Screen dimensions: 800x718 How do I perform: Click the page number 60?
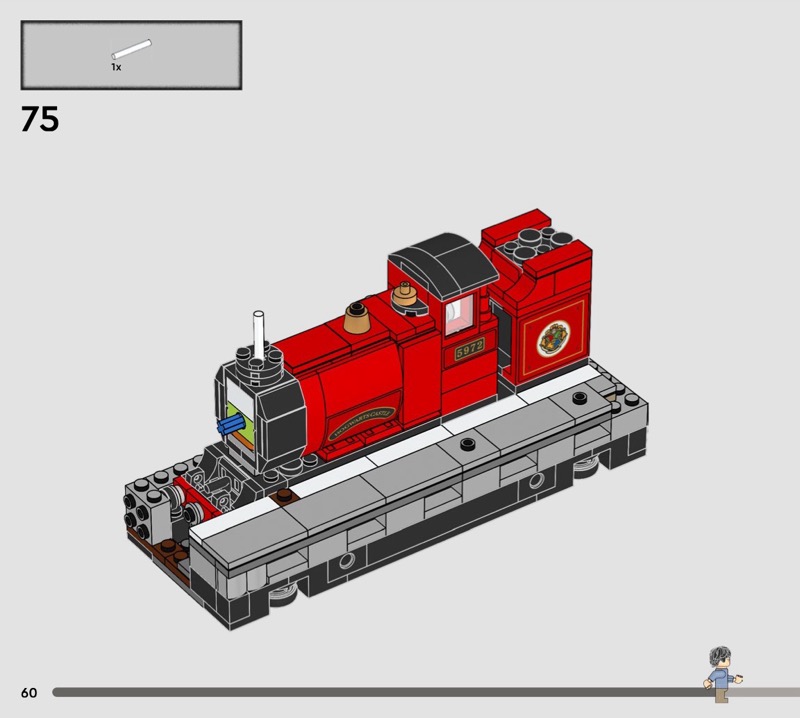click(x=28, y=692)
